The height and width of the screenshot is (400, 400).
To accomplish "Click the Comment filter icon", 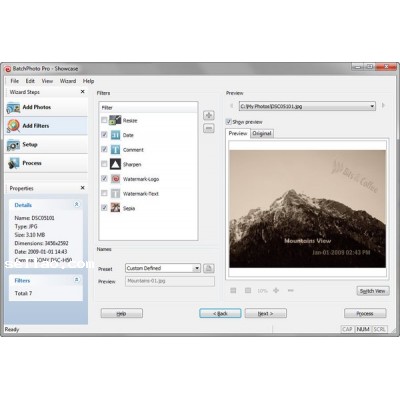I will point(115,150).
